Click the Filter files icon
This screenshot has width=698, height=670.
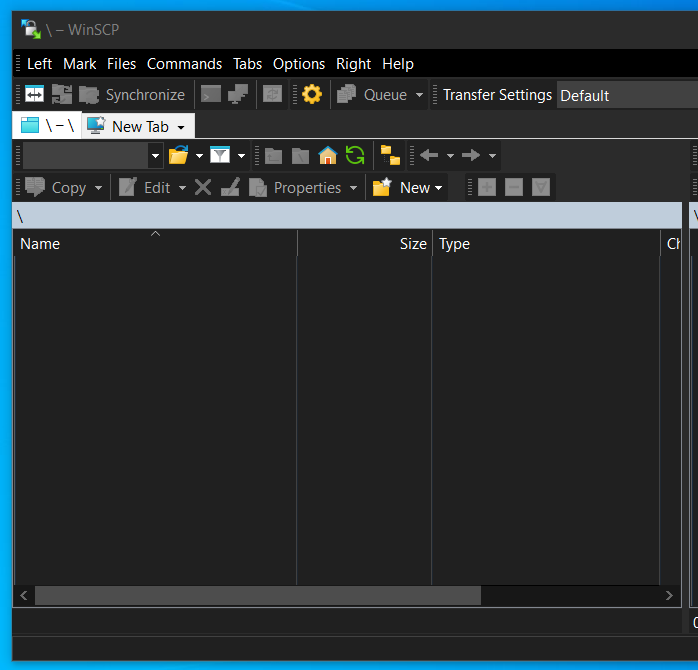(220, 156)
